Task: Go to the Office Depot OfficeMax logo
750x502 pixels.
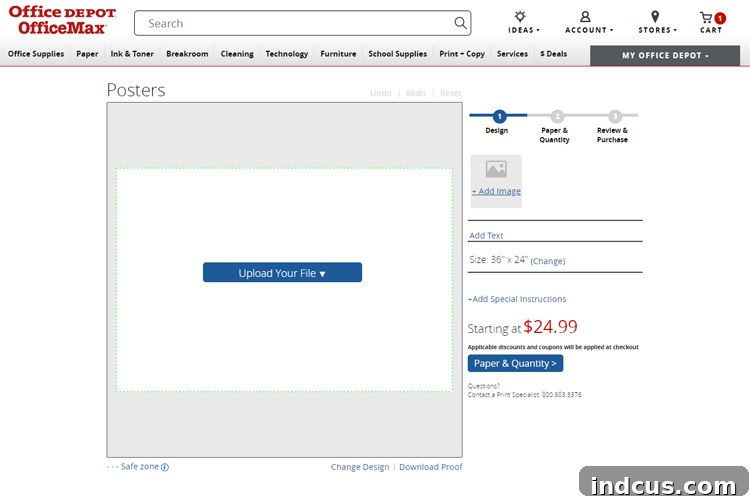Action: point(63,20)
